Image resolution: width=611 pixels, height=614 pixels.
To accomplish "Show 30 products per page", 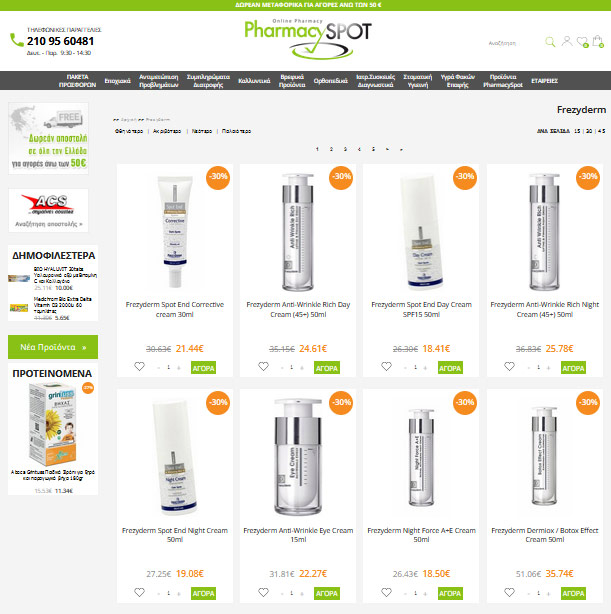I will click(x=589, y=131).
